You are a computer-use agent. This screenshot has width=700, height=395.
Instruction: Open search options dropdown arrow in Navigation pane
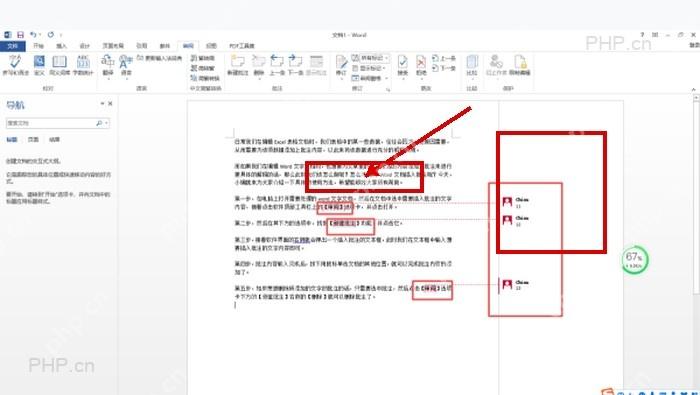107,123
